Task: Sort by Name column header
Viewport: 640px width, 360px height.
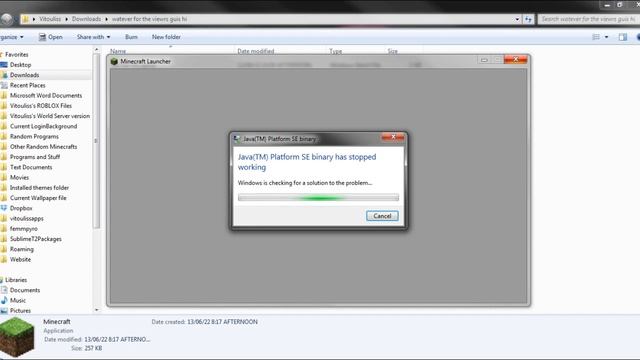Action: [118, 51]
